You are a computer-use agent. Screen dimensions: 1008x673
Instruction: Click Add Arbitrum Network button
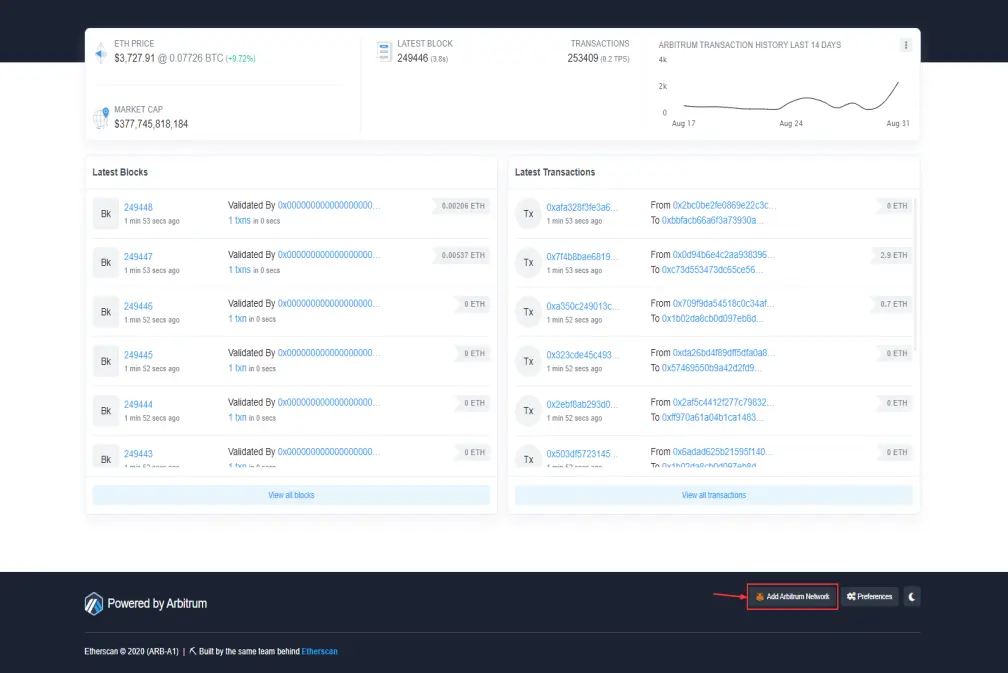pyautogui.click(x=792, y=597)
